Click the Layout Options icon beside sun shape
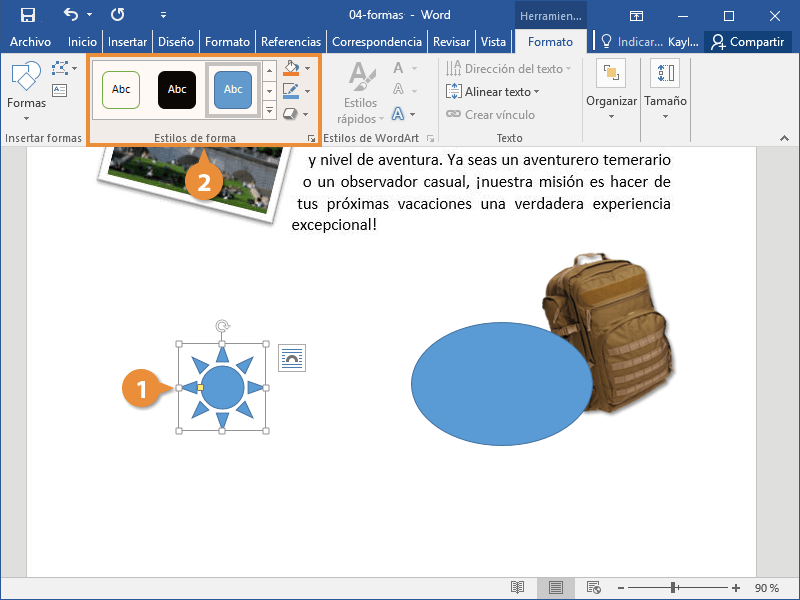Image resolution: width=800 pixels, height=600 pixels. pos(292,358)
